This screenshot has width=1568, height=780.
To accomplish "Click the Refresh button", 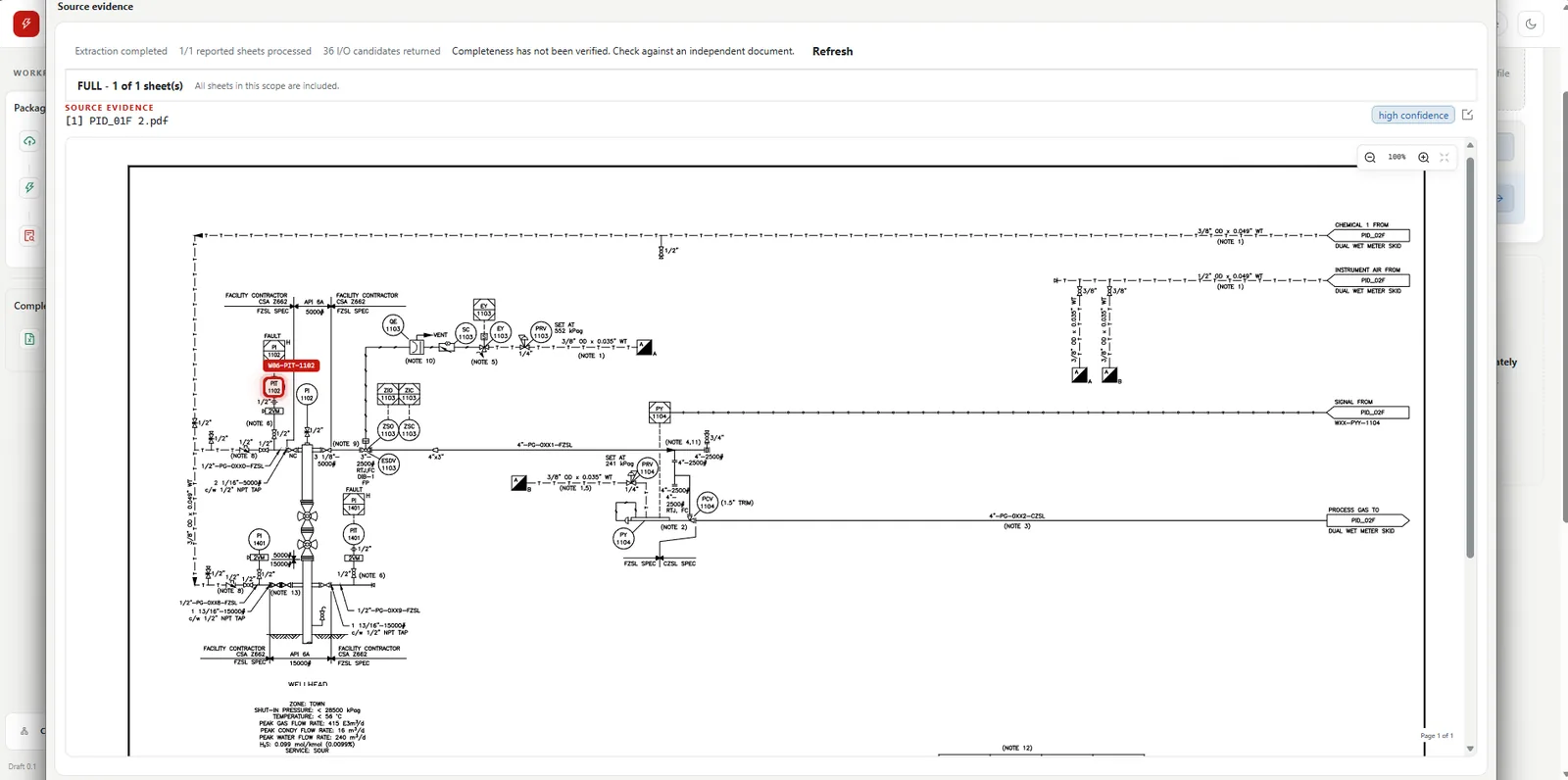I will [x=832, y=51].
